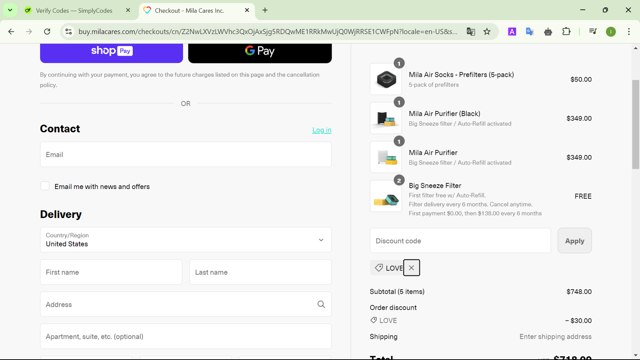Click the Mila Air Purifier (Black) thumbnail
640x360 pixels.
coord(386,118)
